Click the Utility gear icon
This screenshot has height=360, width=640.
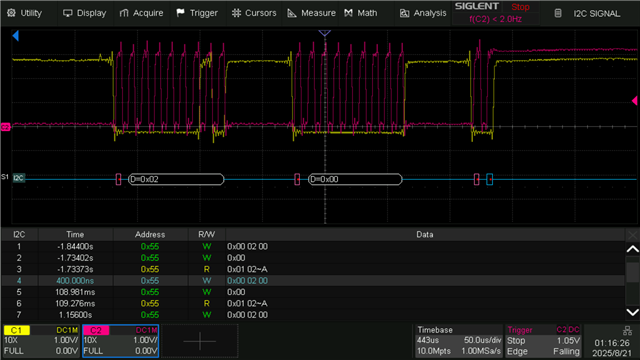(x=11, y=13)
